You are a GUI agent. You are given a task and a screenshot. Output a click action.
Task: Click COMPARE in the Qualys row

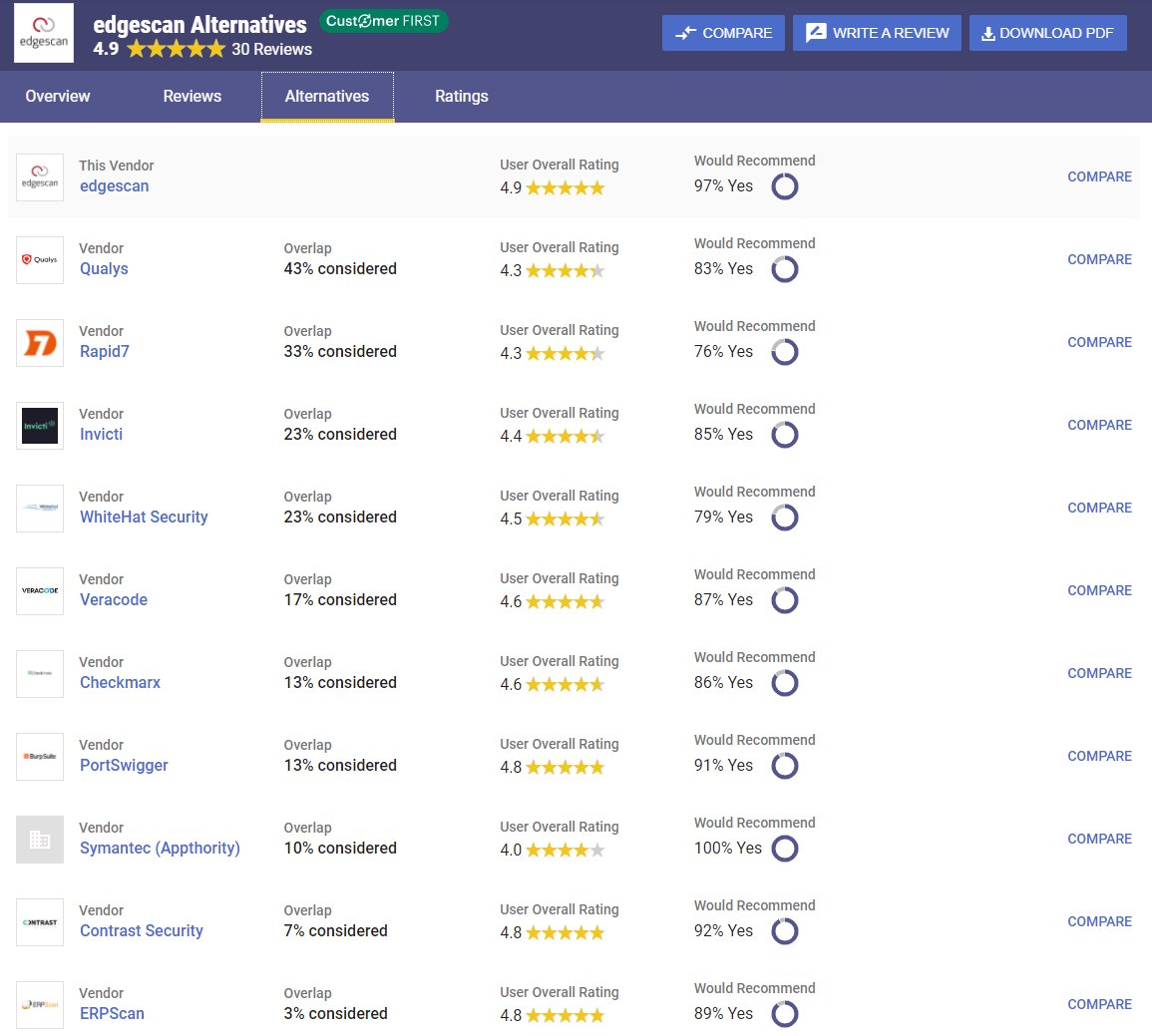click(1099, 260)
